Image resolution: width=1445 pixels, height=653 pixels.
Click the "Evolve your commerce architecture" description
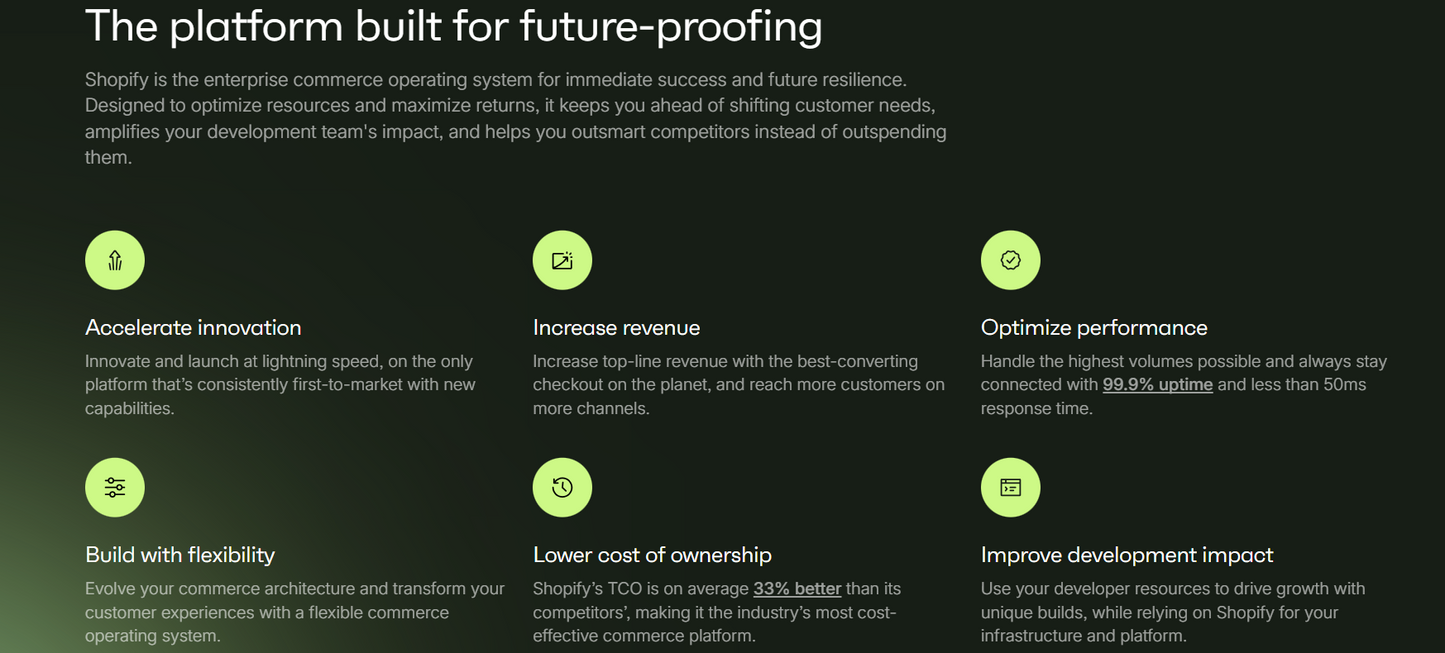click(294, 612)
